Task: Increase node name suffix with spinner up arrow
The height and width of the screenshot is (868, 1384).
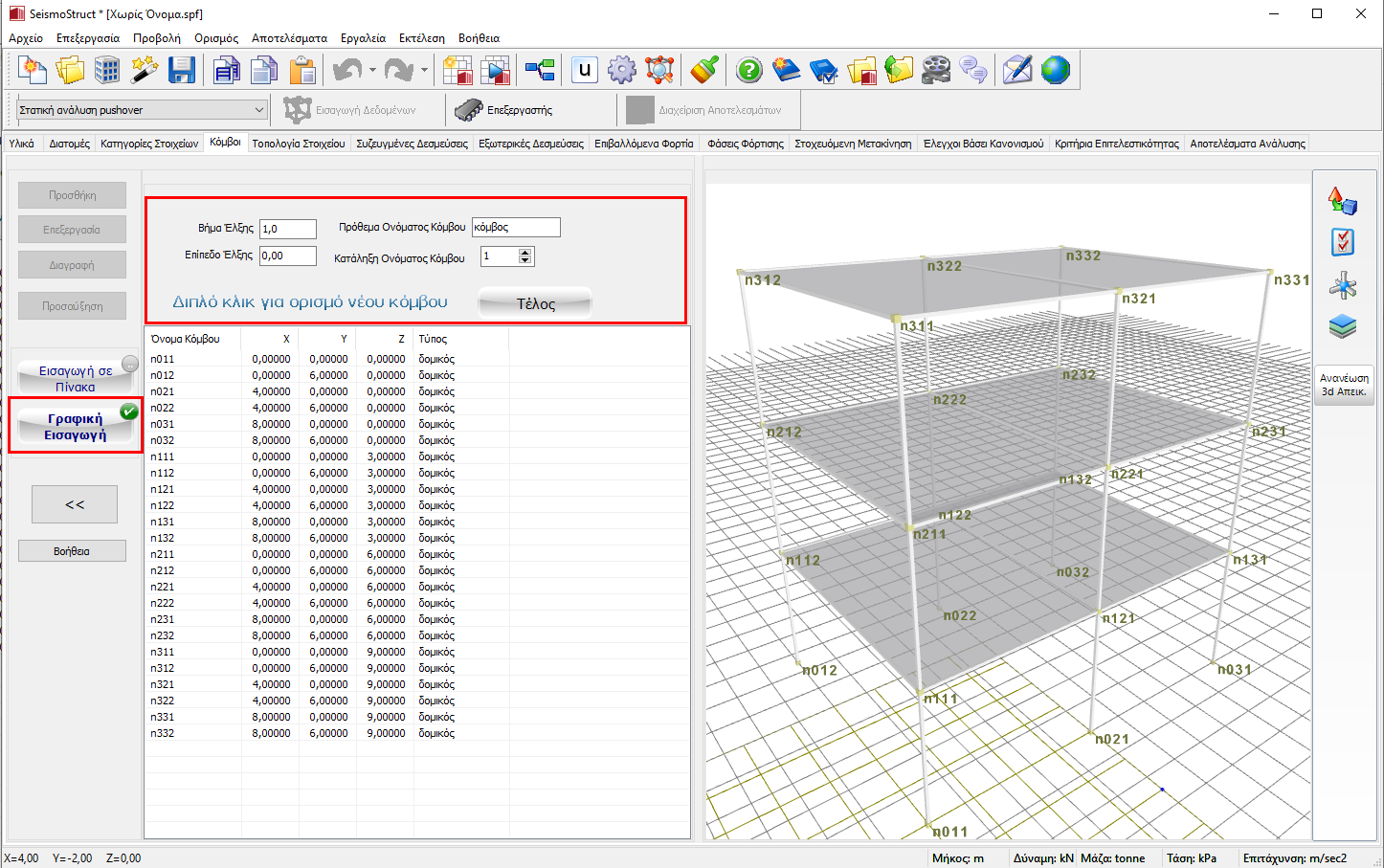Action: 525,253
